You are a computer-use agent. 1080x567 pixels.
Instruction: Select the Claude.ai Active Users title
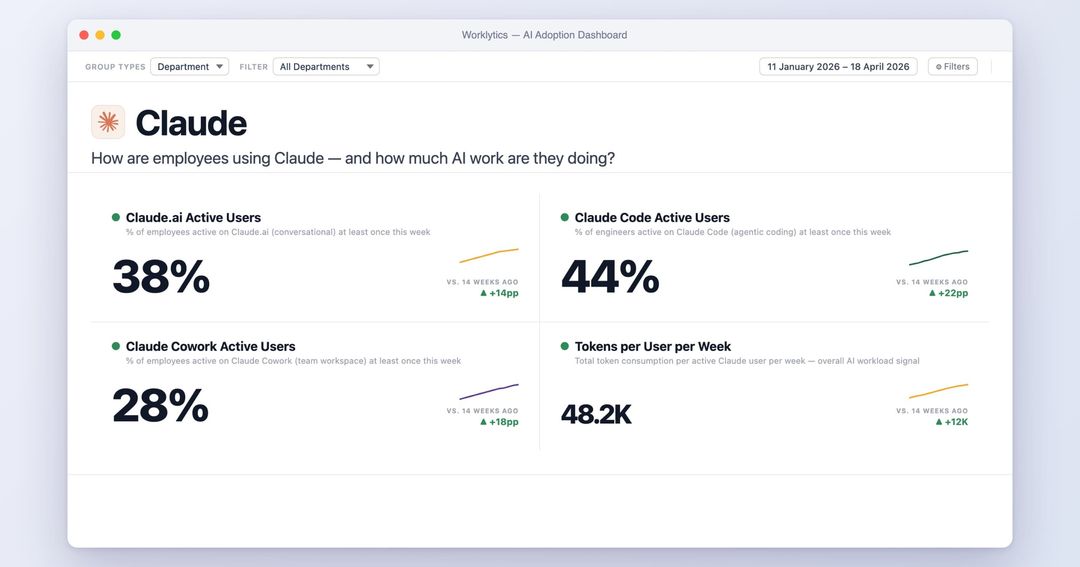click(194, 218)
